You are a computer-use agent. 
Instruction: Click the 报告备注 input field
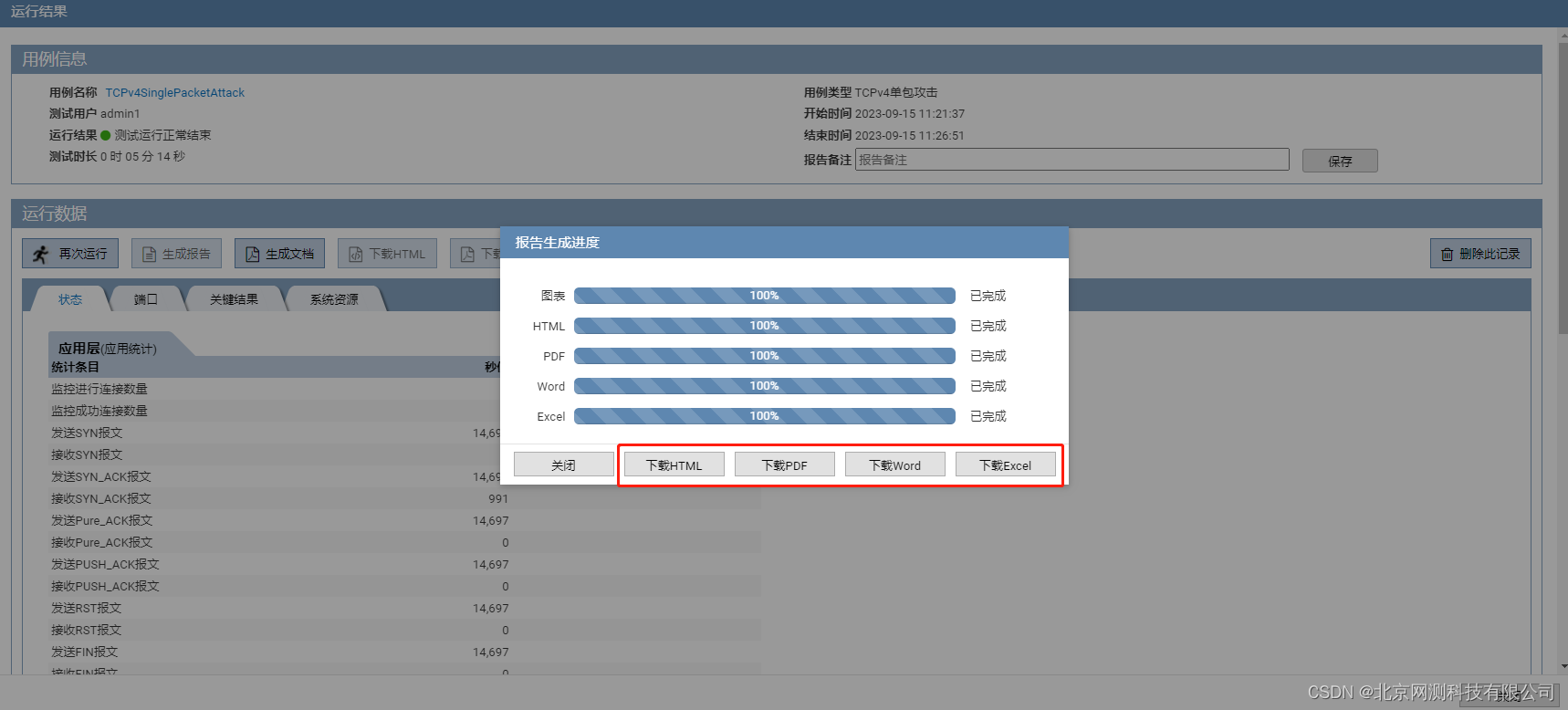[x=1071, y=160]
